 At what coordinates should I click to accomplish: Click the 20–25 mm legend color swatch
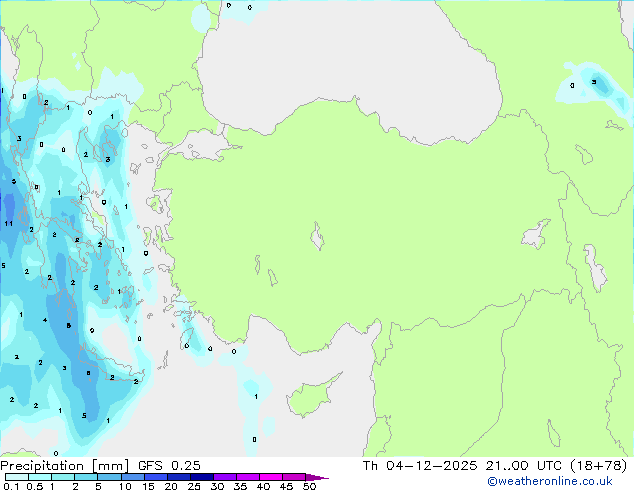click(178, 477)
